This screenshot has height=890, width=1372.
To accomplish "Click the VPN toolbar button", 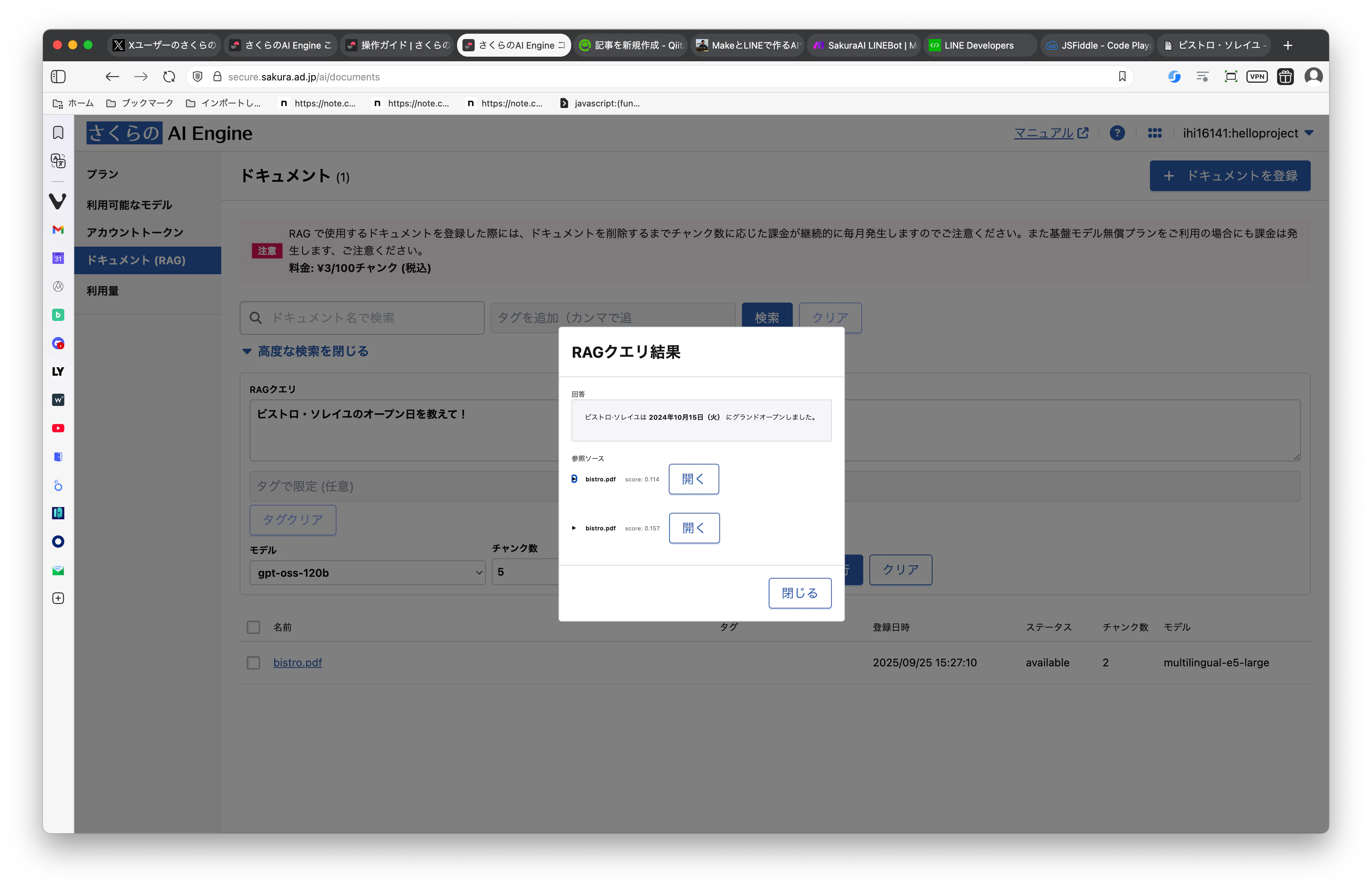I will [1257, 76].
